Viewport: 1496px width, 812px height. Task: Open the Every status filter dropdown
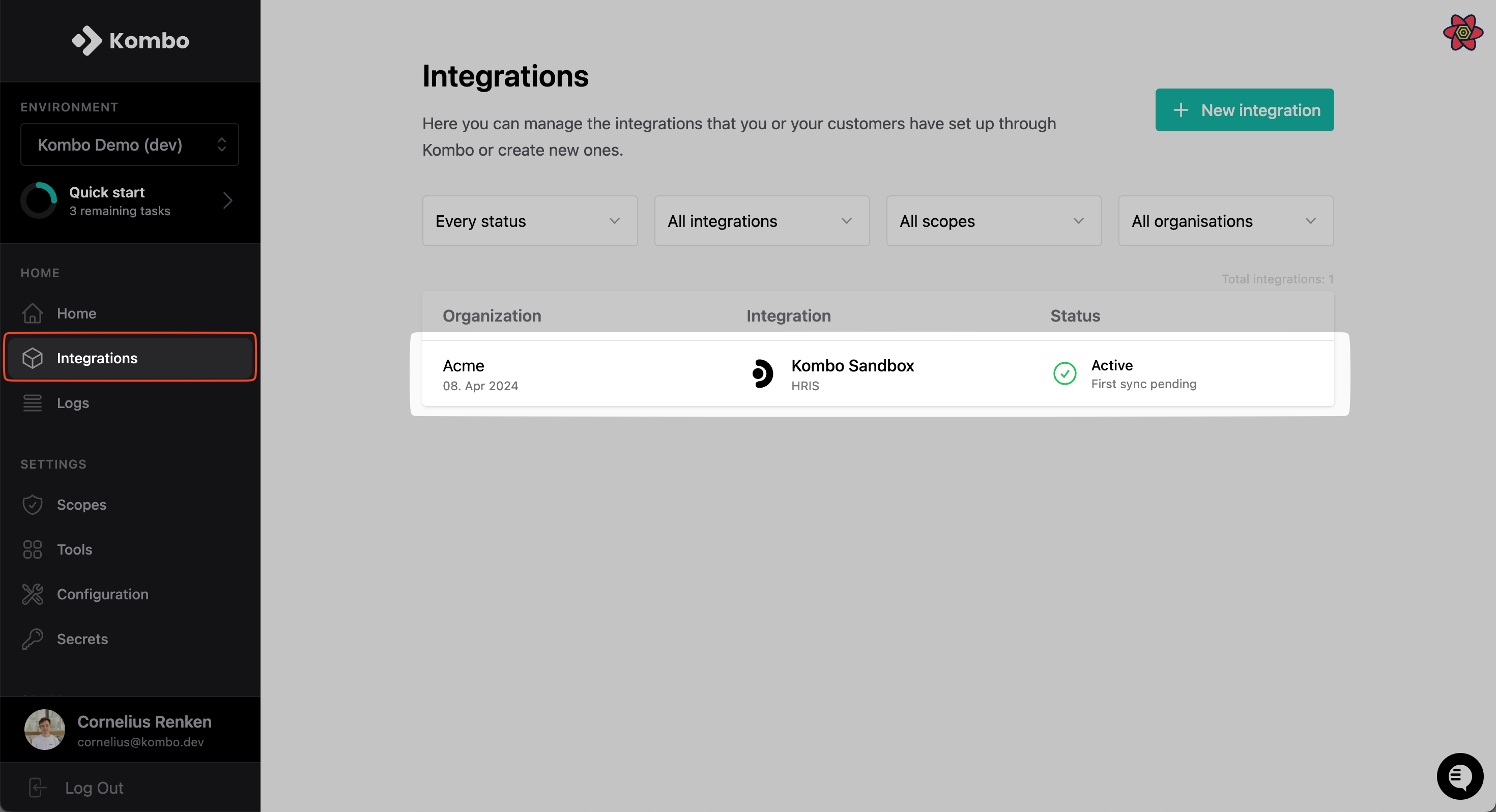530,221
